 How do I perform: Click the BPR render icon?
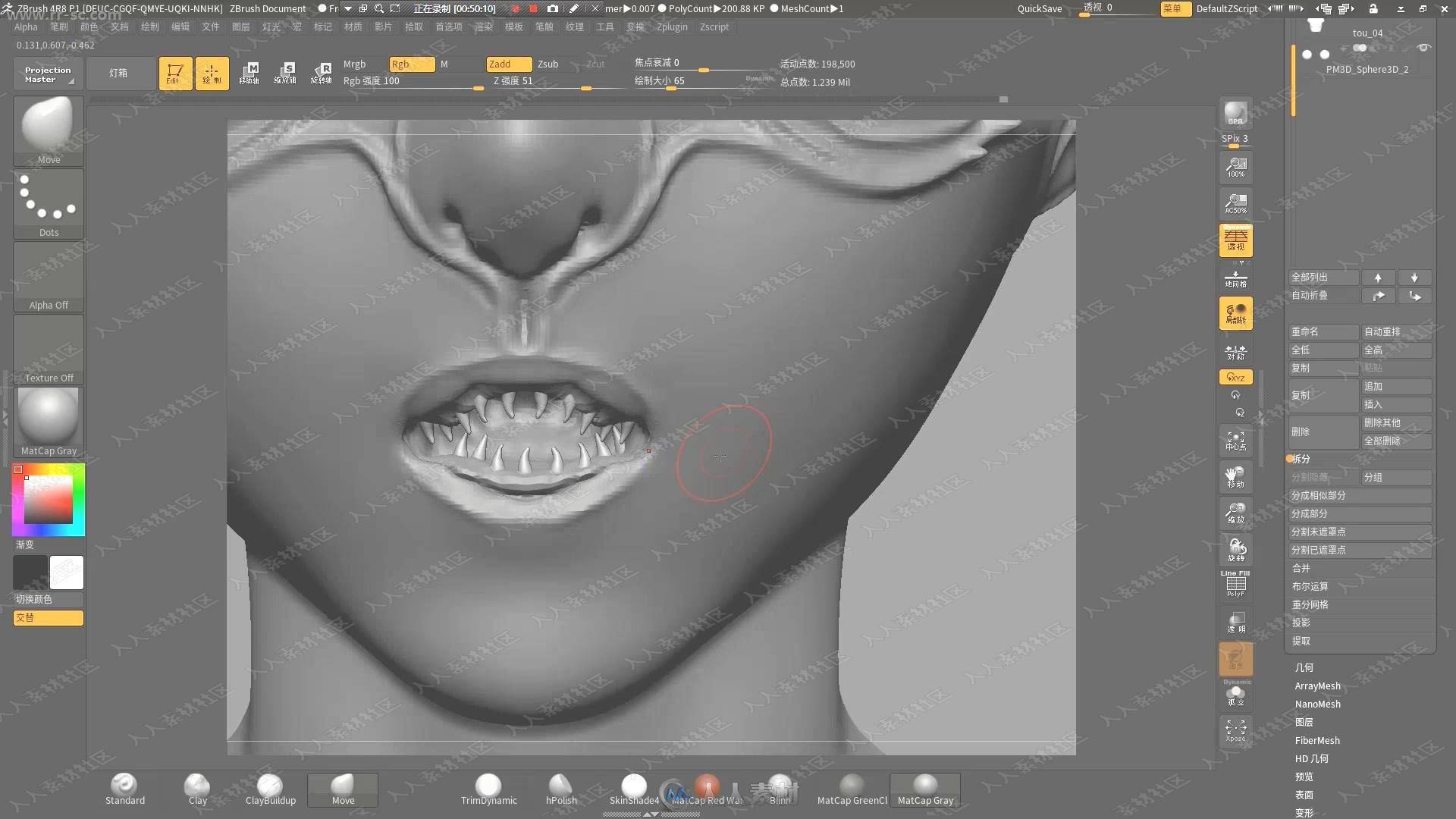click(1235, 114)
